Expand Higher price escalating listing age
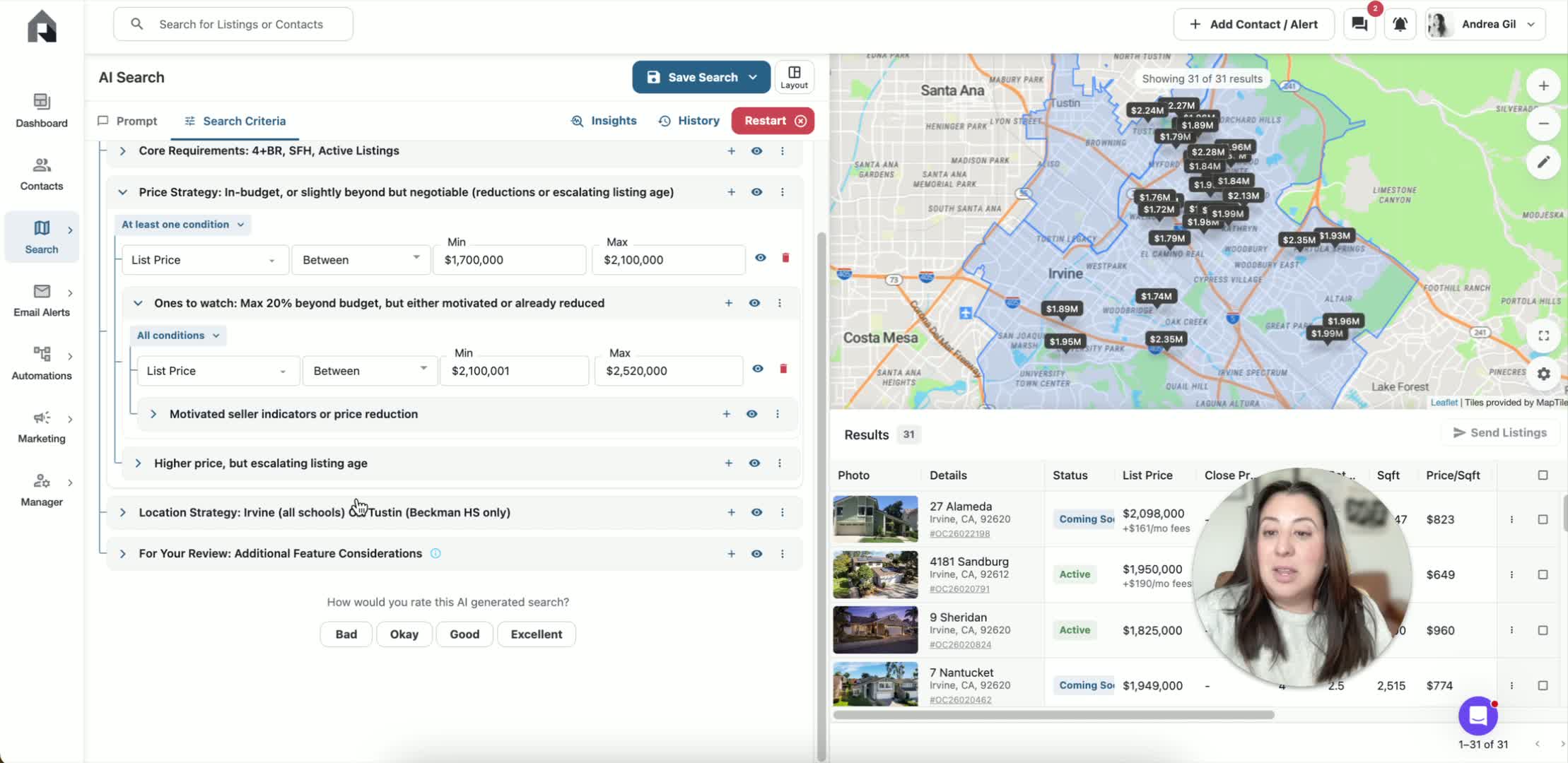 [x=138, y=463]
